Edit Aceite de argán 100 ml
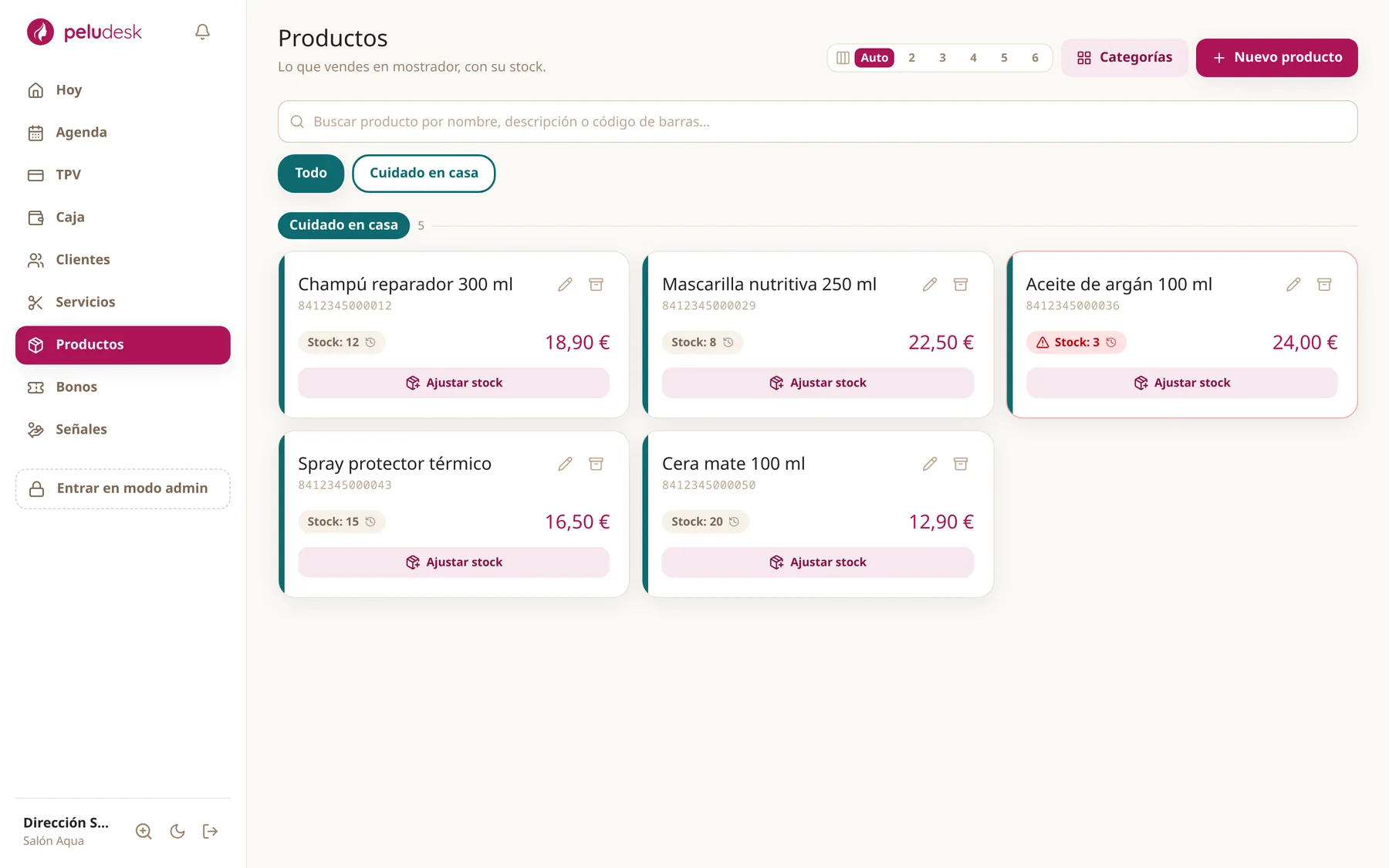The width and height of the screenshot is (1389, 868). 1293,285
